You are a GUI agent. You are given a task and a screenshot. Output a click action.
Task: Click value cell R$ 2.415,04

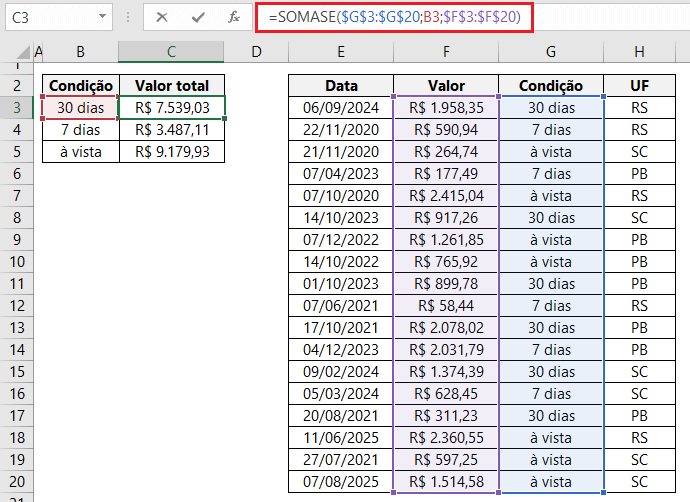[446, 195]
